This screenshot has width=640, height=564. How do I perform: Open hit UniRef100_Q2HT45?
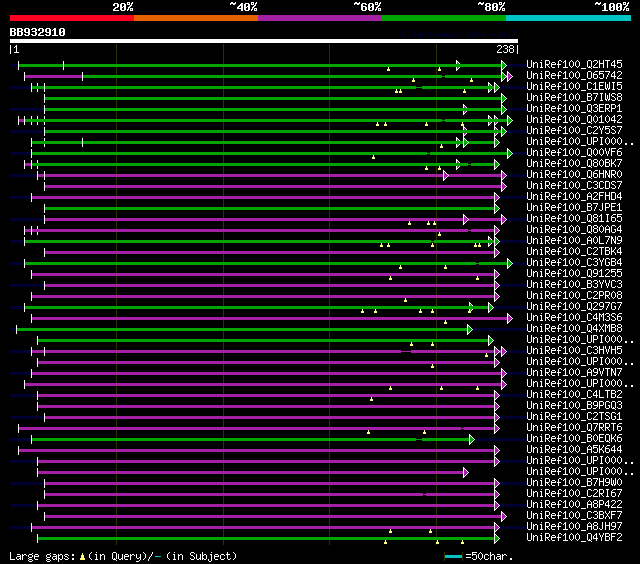coord(574,64)
